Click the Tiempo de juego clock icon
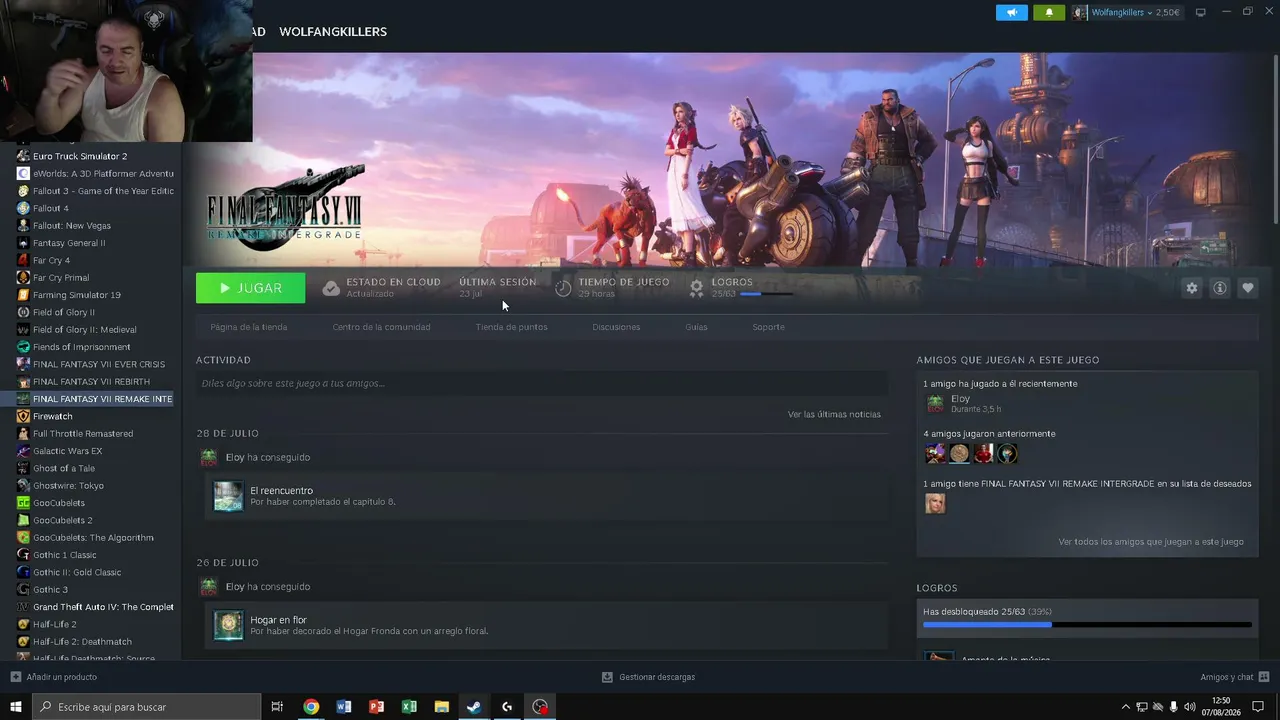 563,288
